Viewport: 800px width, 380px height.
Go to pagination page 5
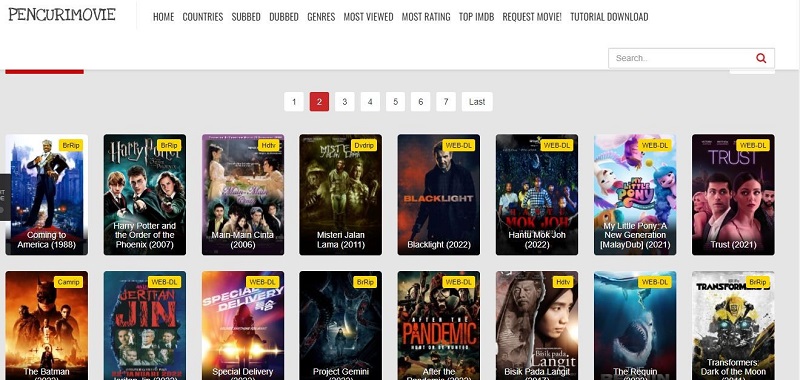(x=395, y=102)
